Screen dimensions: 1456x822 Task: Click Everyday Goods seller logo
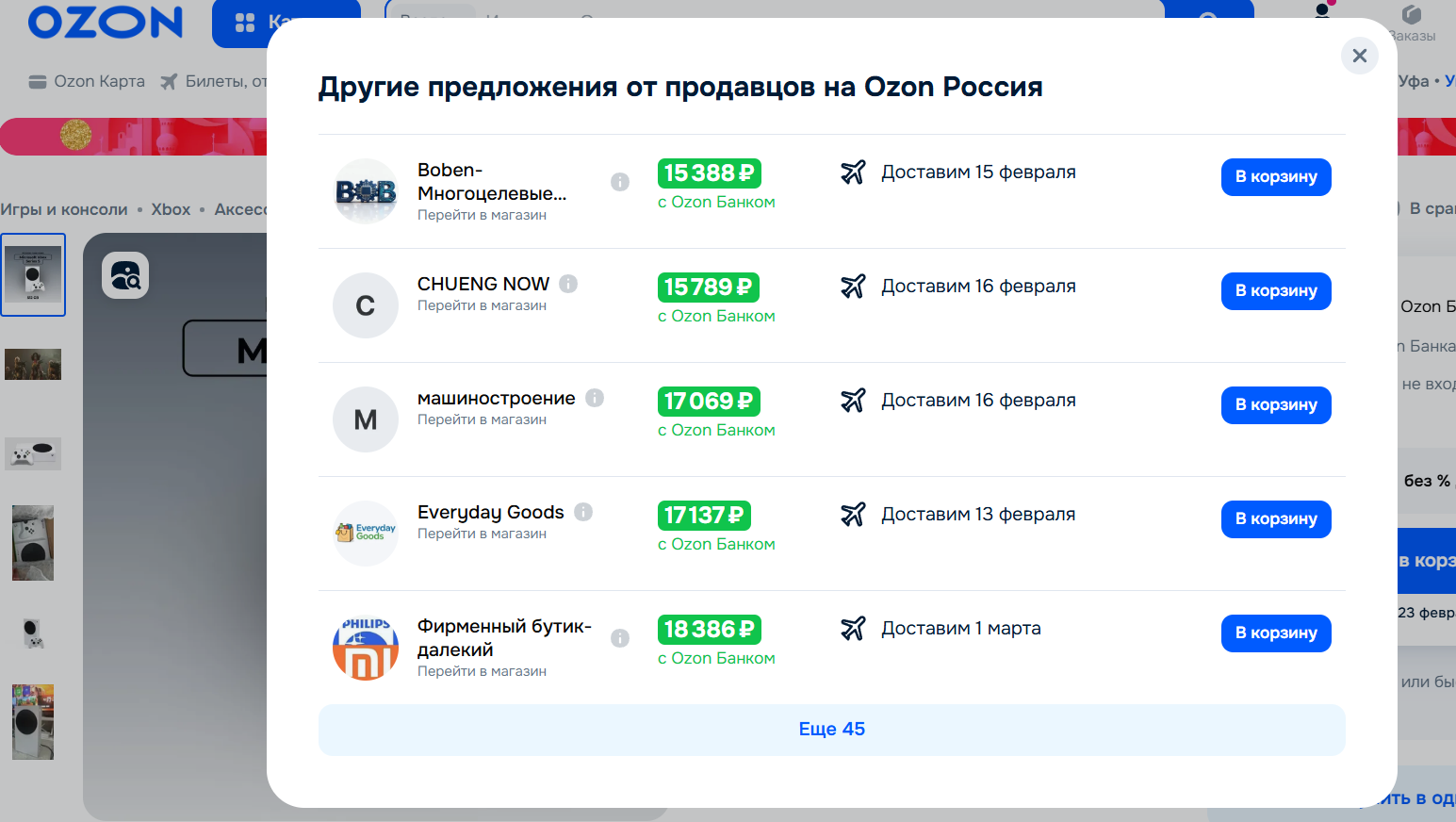point(366,534)
